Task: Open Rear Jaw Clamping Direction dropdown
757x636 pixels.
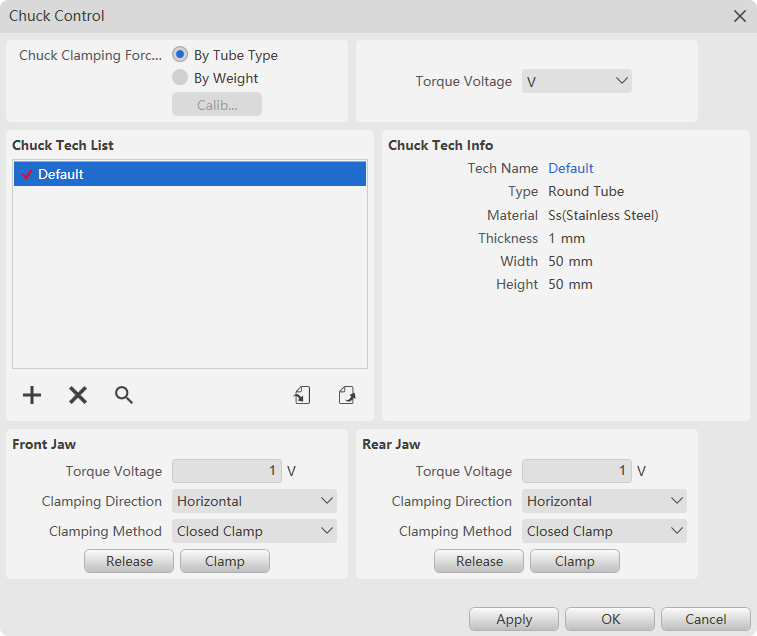Action: pyautogui.click(x=604, y=501)
